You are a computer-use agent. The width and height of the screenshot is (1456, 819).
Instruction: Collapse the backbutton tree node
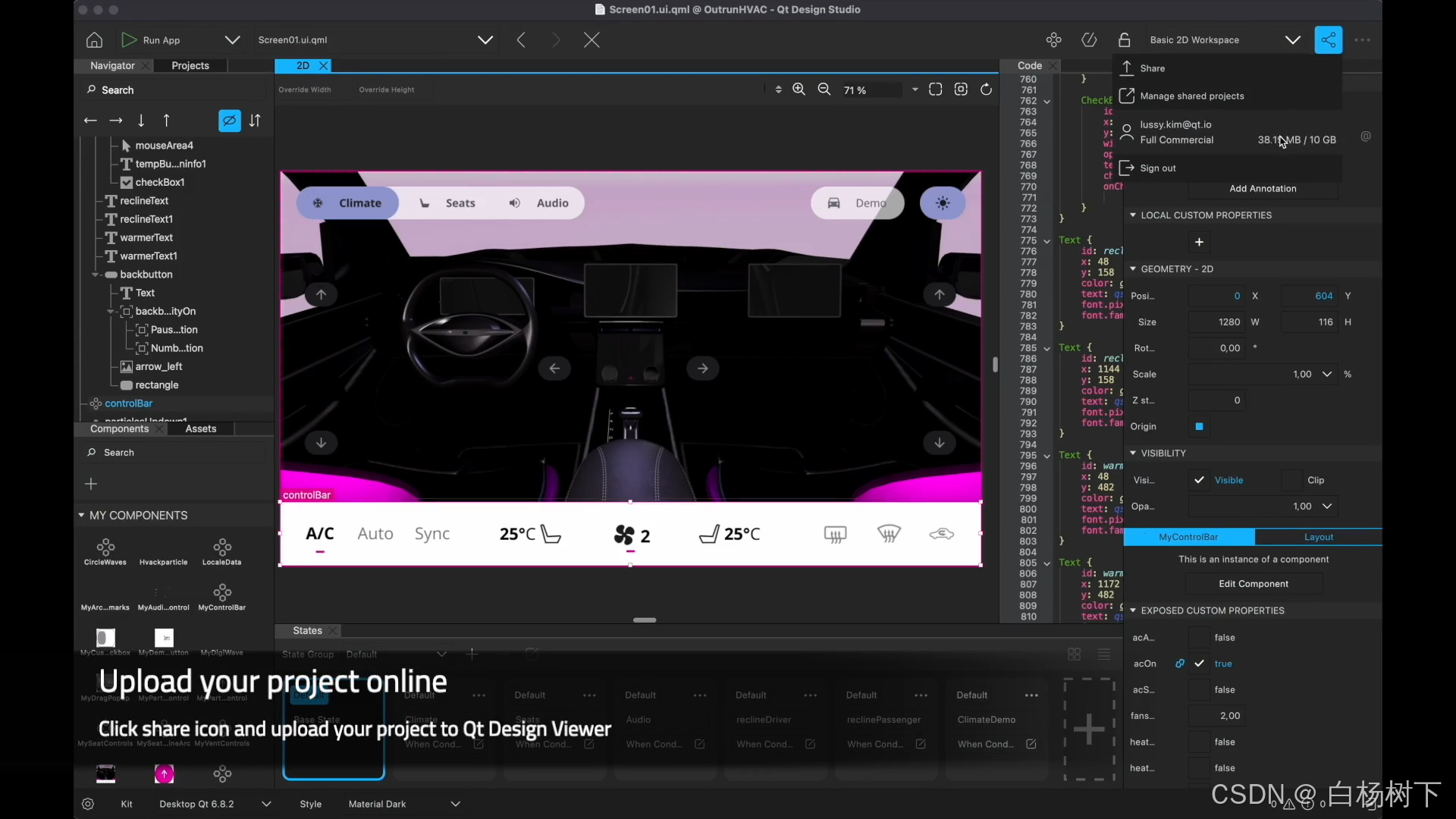(x=96, y=275)
